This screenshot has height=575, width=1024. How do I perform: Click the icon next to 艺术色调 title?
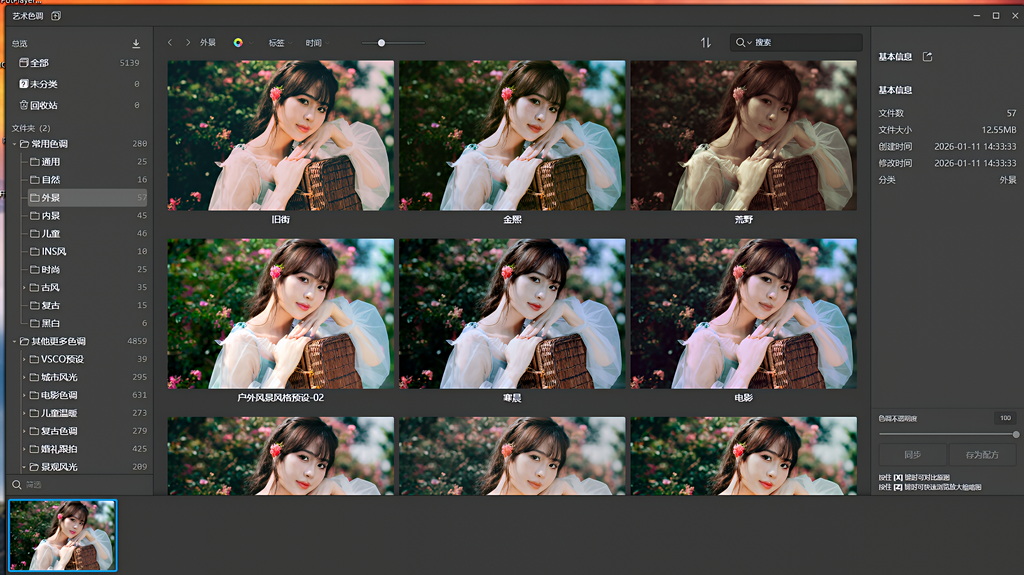pyautogui.click(x=56, y=16)
